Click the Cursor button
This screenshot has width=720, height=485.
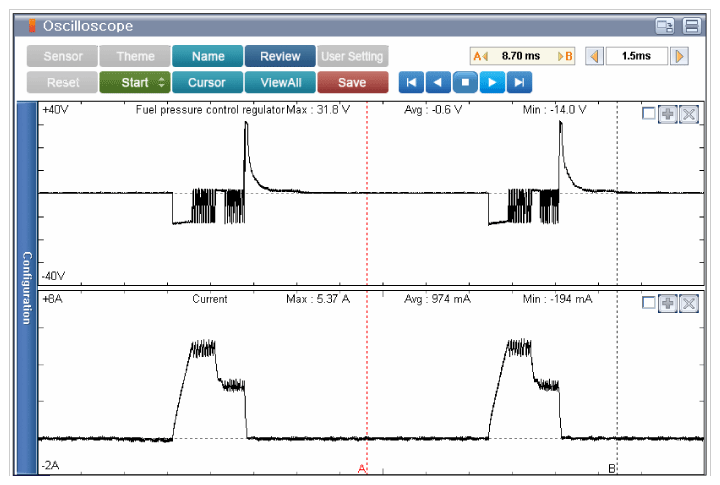tap(207, 82)
